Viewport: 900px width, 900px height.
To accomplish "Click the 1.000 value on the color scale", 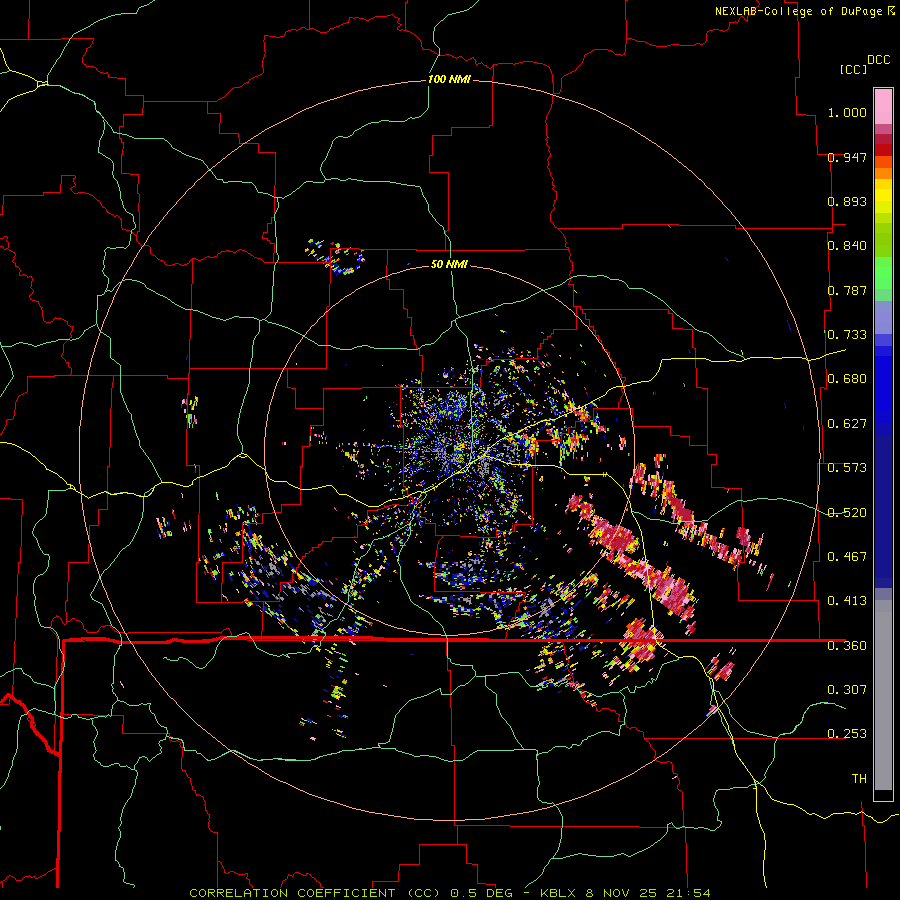I will point(847,112).
